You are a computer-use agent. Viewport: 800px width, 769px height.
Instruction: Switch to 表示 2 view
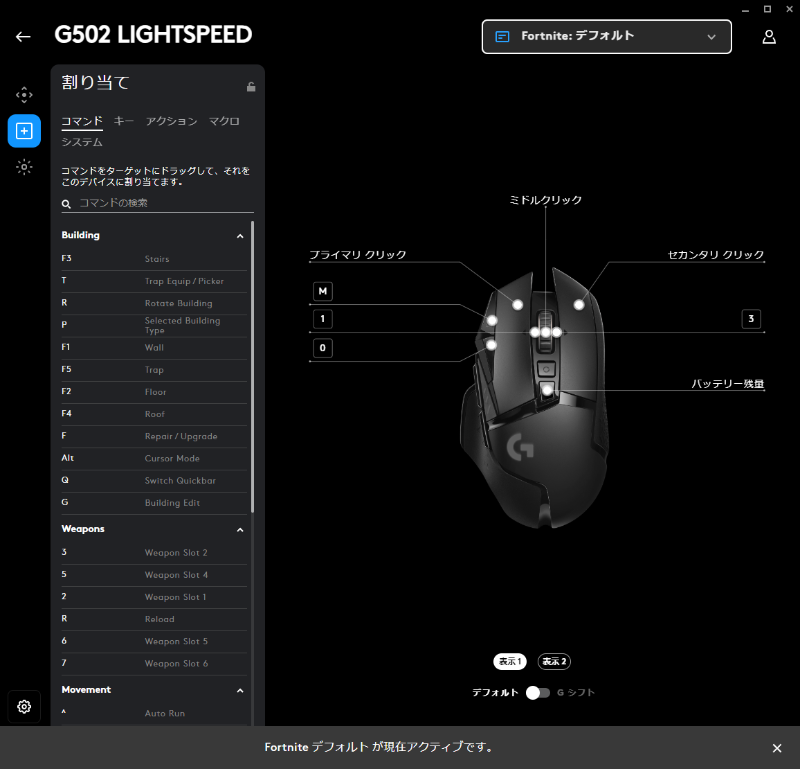tap(554, 661)
